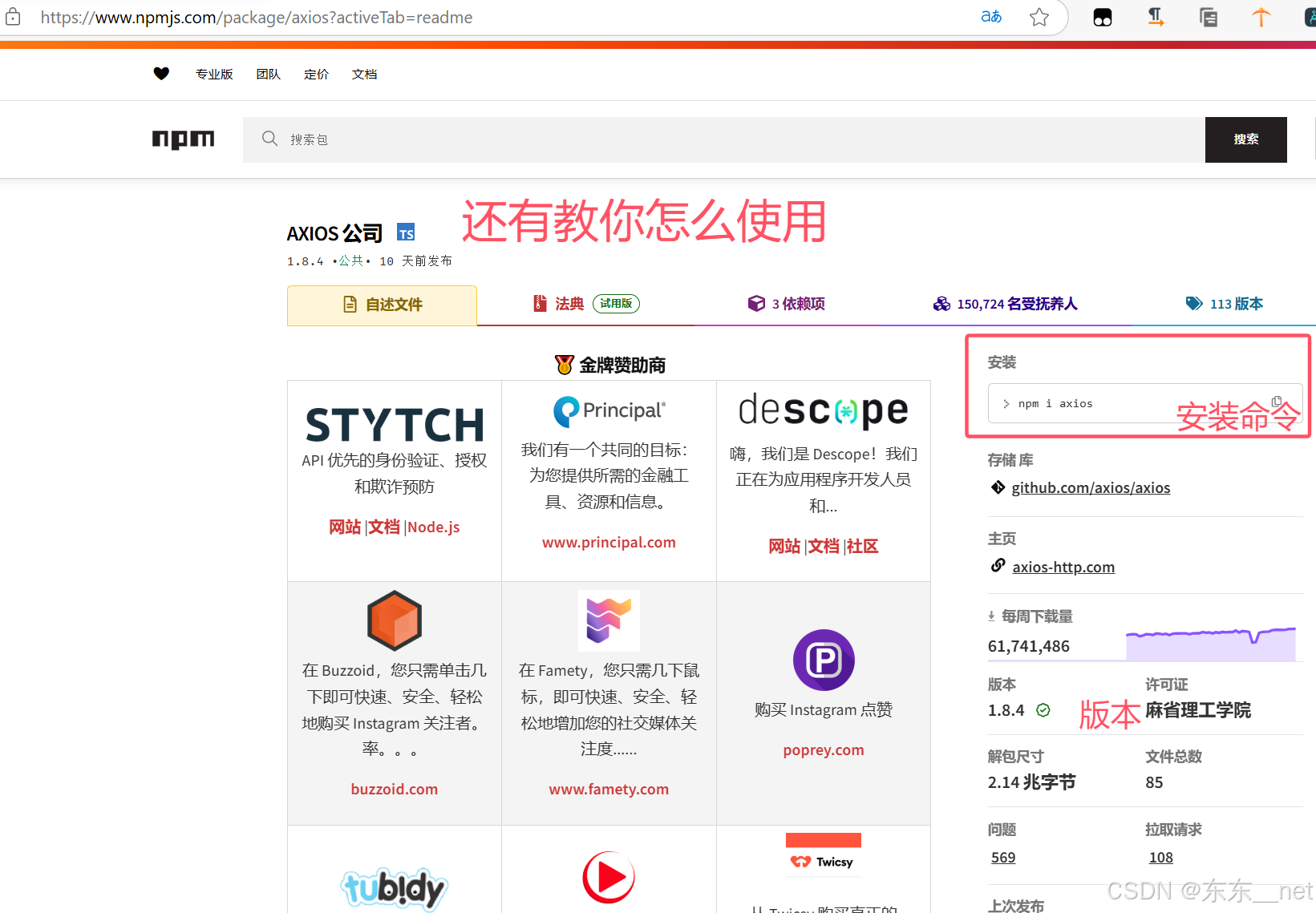Click the orange arrow extension icon
This screenshot has height=913, width=1316.
(1261, 17)
